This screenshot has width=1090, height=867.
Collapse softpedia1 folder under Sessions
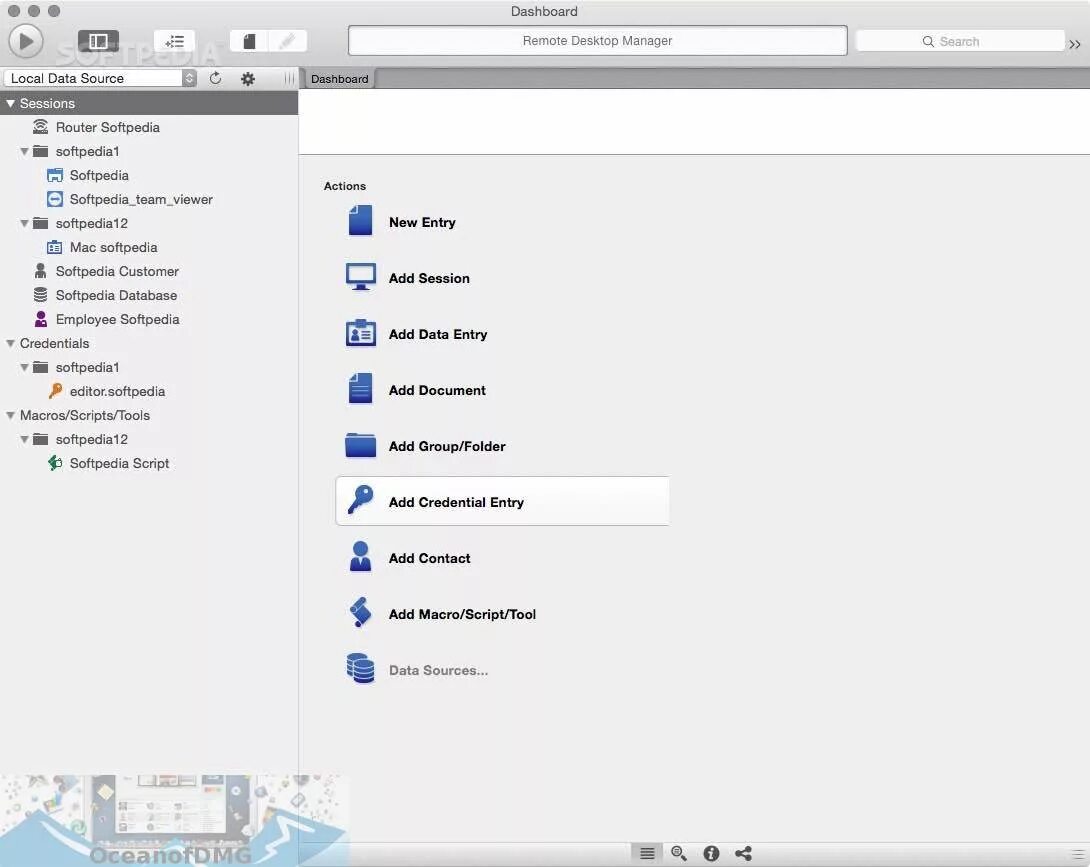(x=24, y=151)
